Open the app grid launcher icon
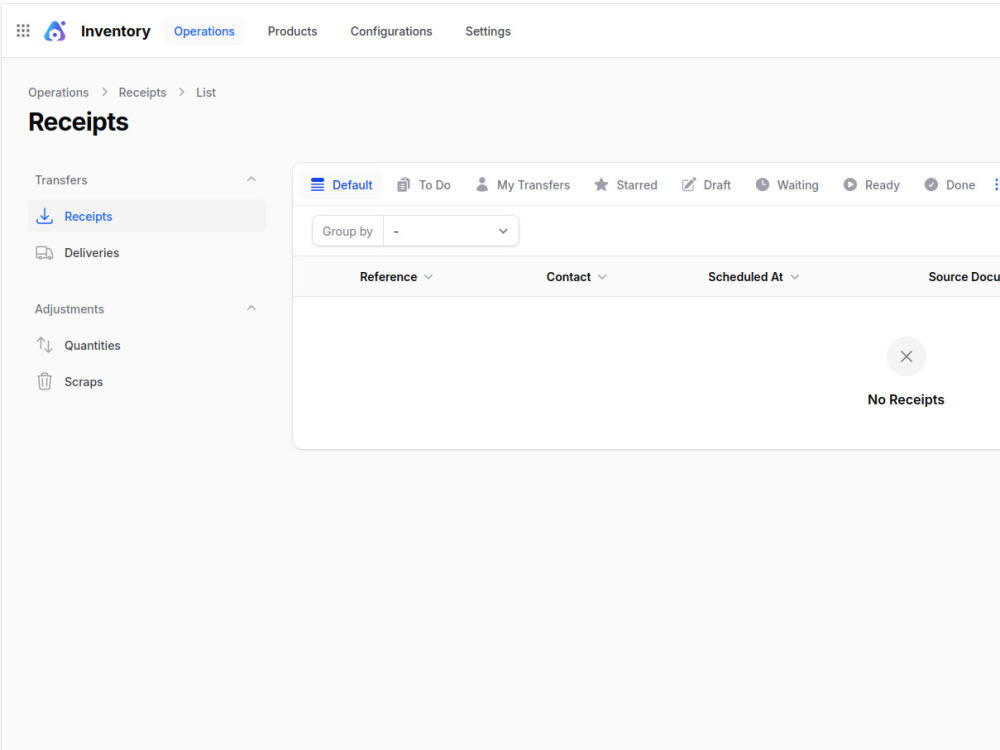Screen dimensions: 1000x750 click(x=23, y=31)
